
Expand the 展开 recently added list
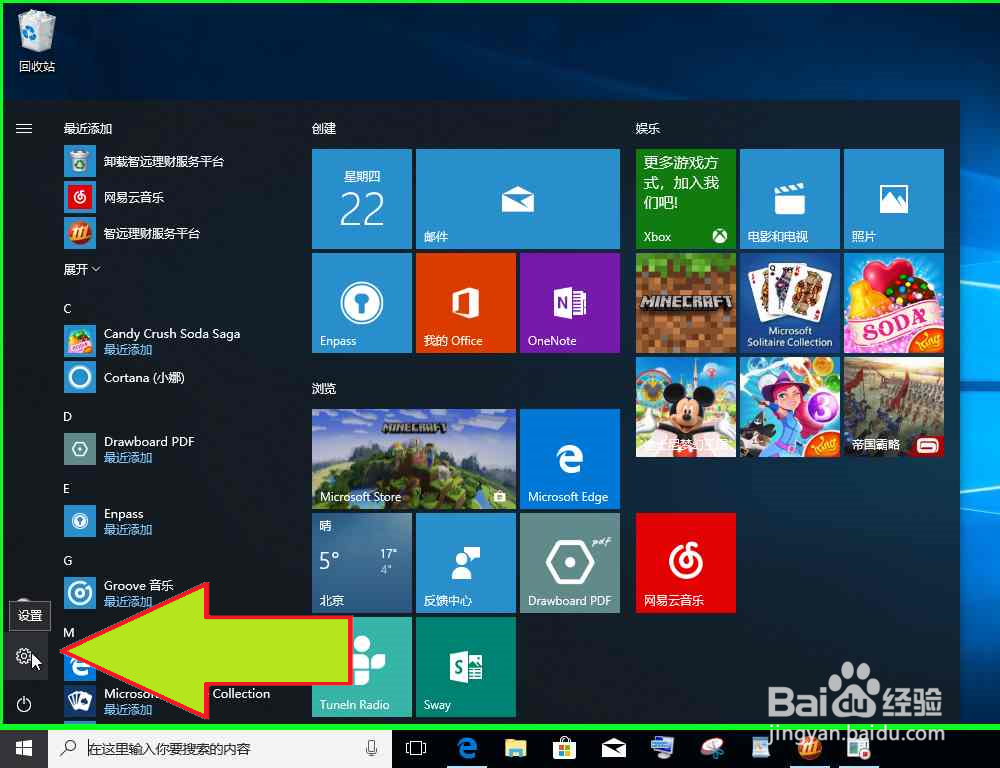point(82,269)
